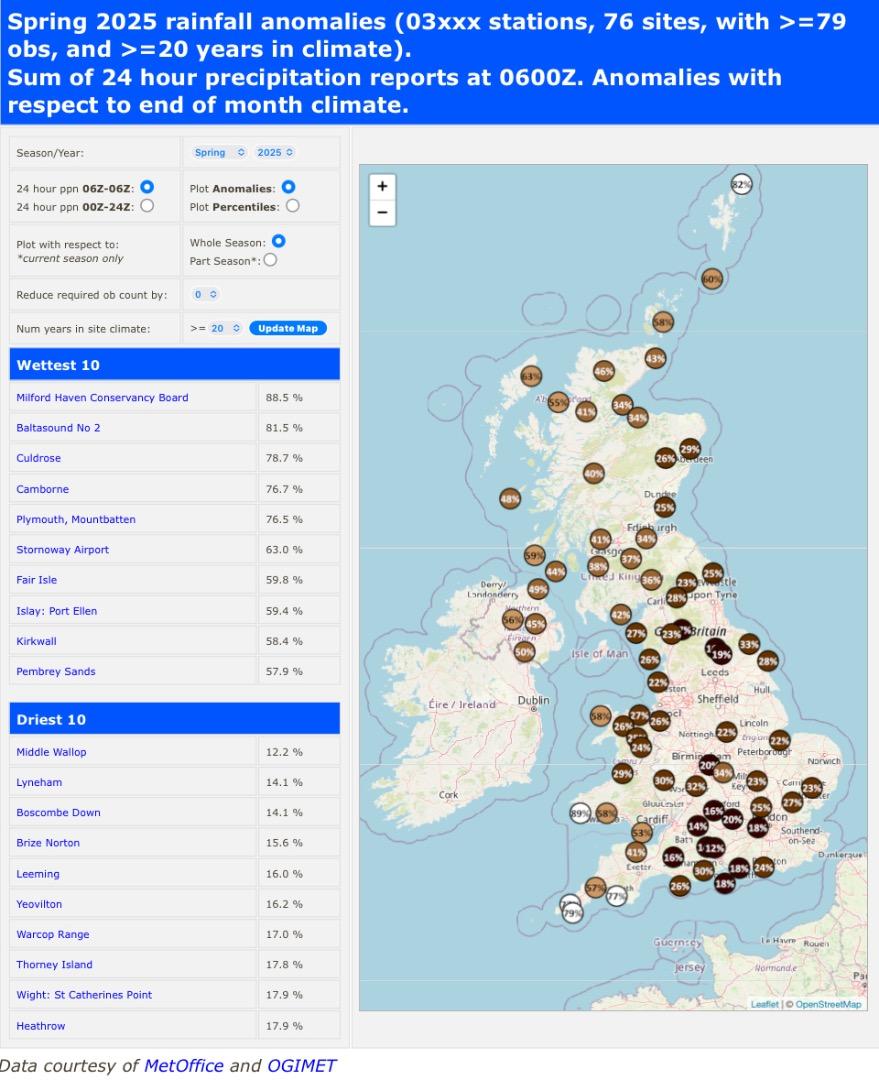This screenshot has width=879, height=1080.
Task: Click the 48% marker off western Scotland
Action: (510, 499)
